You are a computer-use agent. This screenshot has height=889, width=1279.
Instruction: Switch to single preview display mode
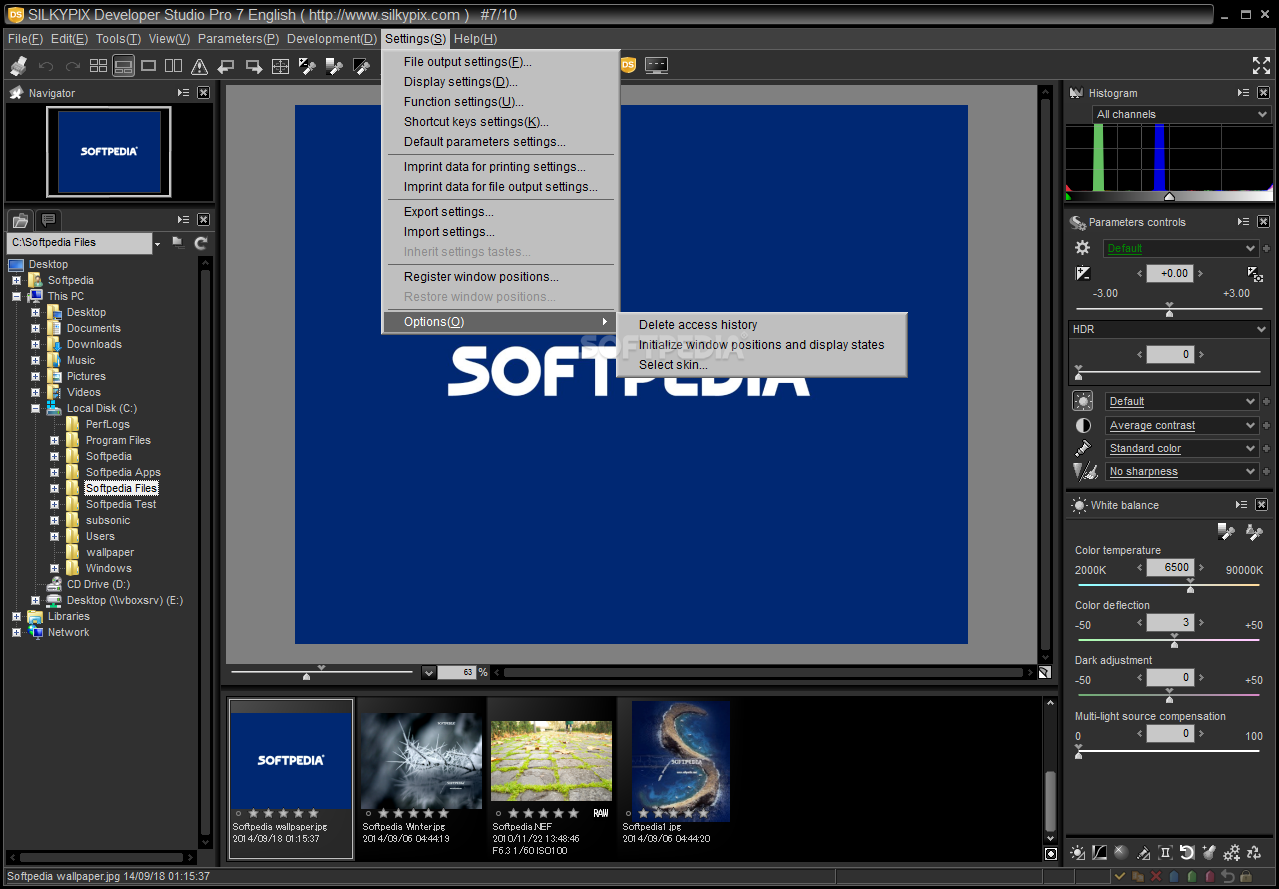148,66
